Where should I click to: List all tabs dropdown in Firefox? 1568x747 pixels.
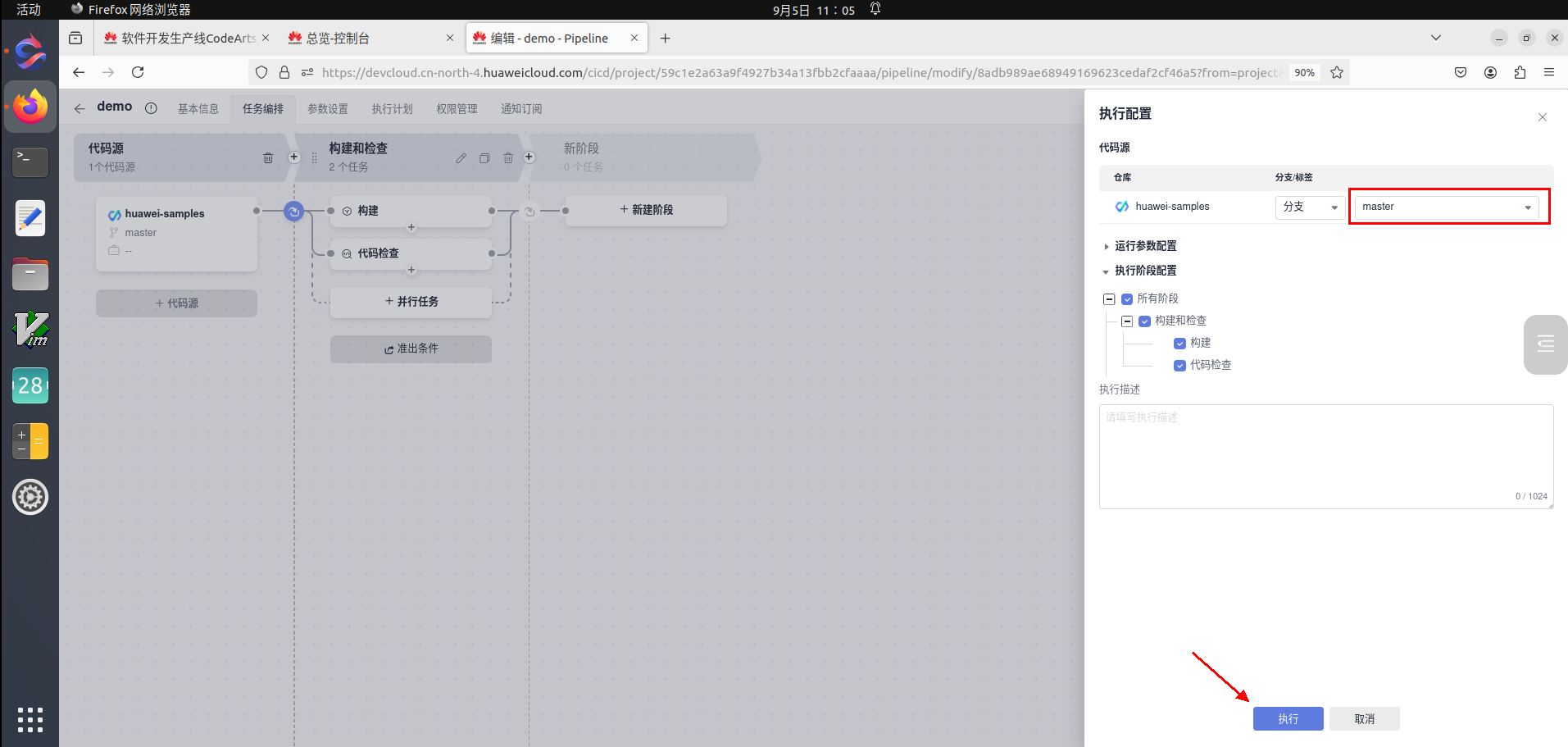point(1436,38)
